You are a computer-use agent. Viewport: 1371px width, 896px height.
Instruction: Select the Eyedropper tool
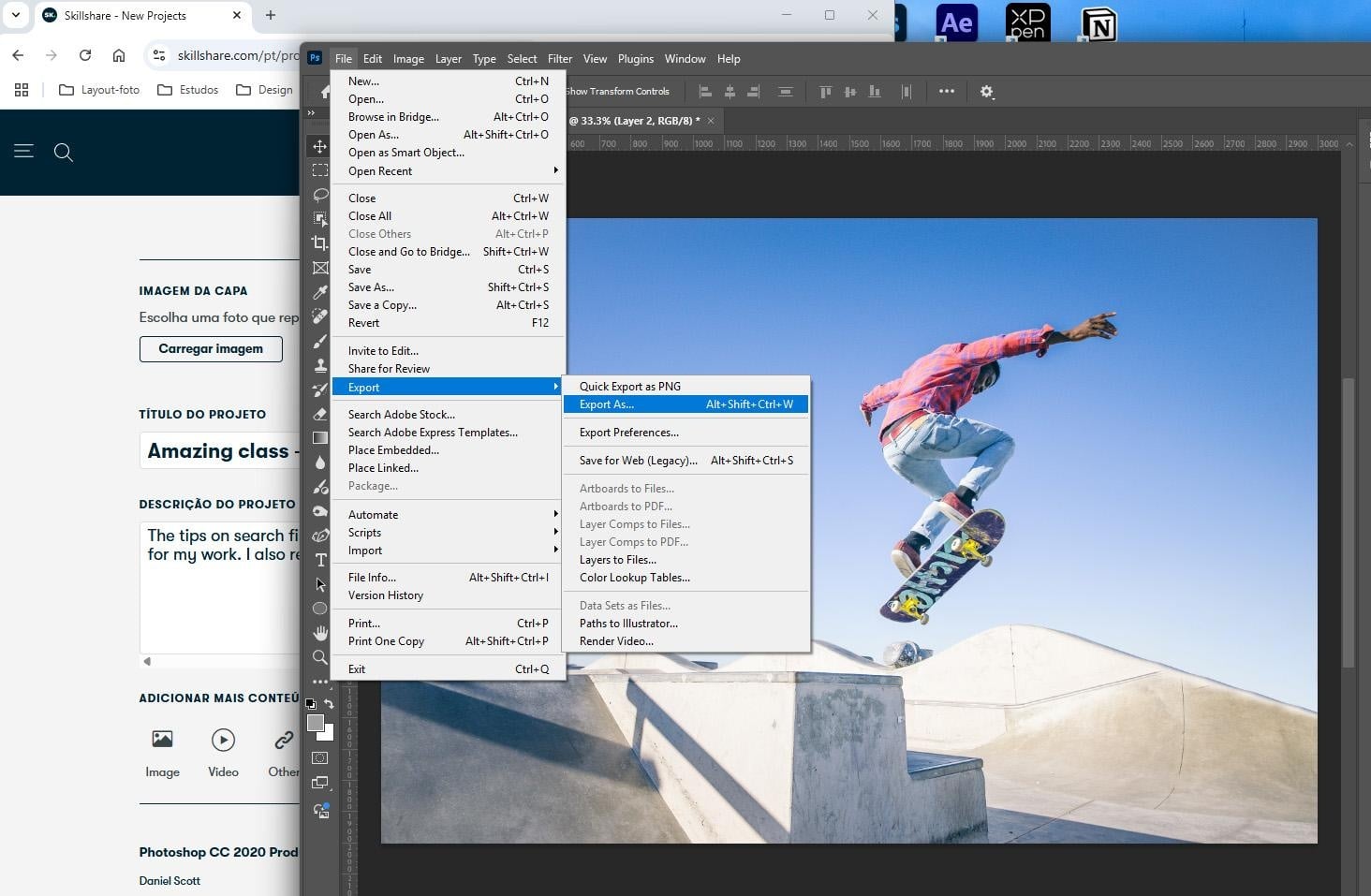click(320, 292)
